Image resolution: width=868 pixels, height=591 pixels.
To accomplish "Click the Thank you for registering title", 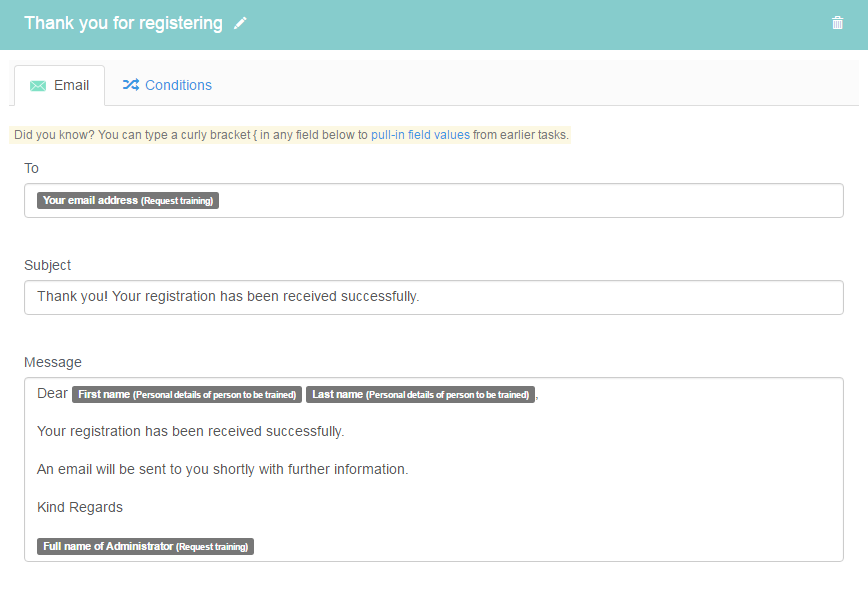I will (123, 23).
